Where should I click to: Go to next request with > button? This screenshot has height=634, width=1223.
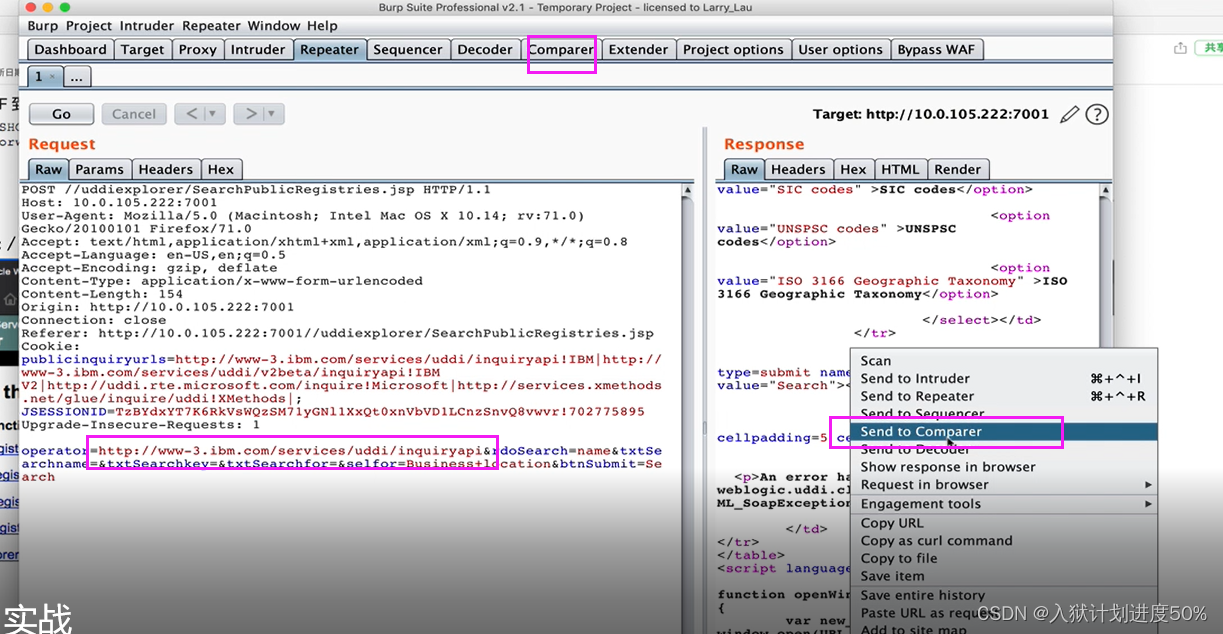point(249,114)
